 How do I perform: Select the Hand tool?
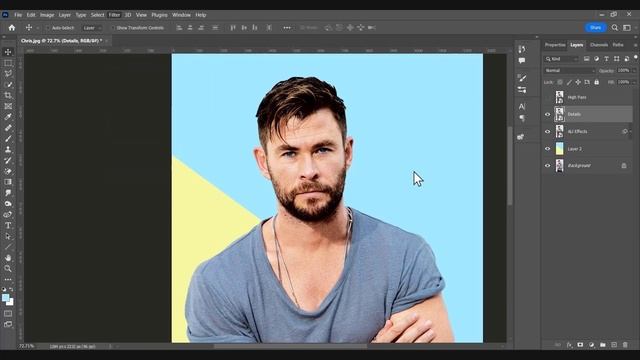[8, 258]
